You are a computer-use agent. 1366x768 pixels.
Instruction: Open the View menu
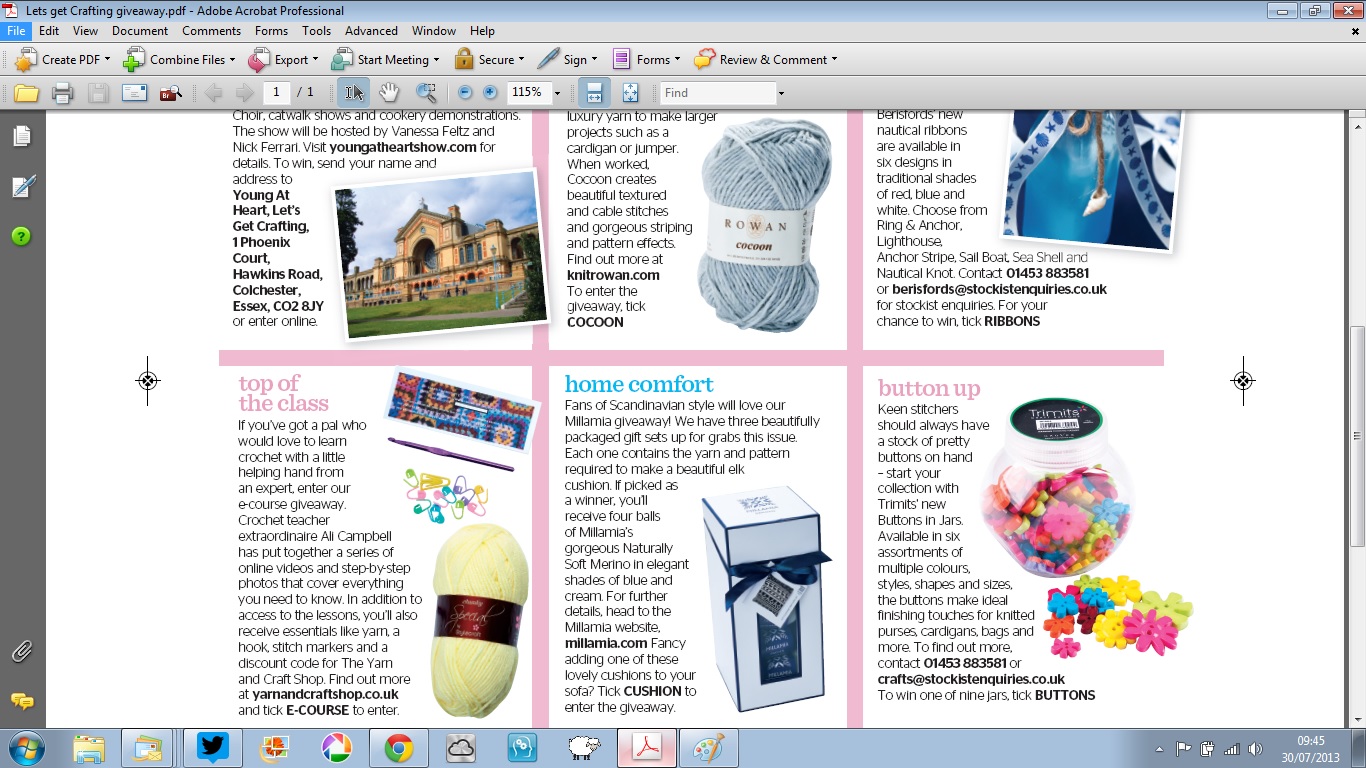tap(85, 31)
